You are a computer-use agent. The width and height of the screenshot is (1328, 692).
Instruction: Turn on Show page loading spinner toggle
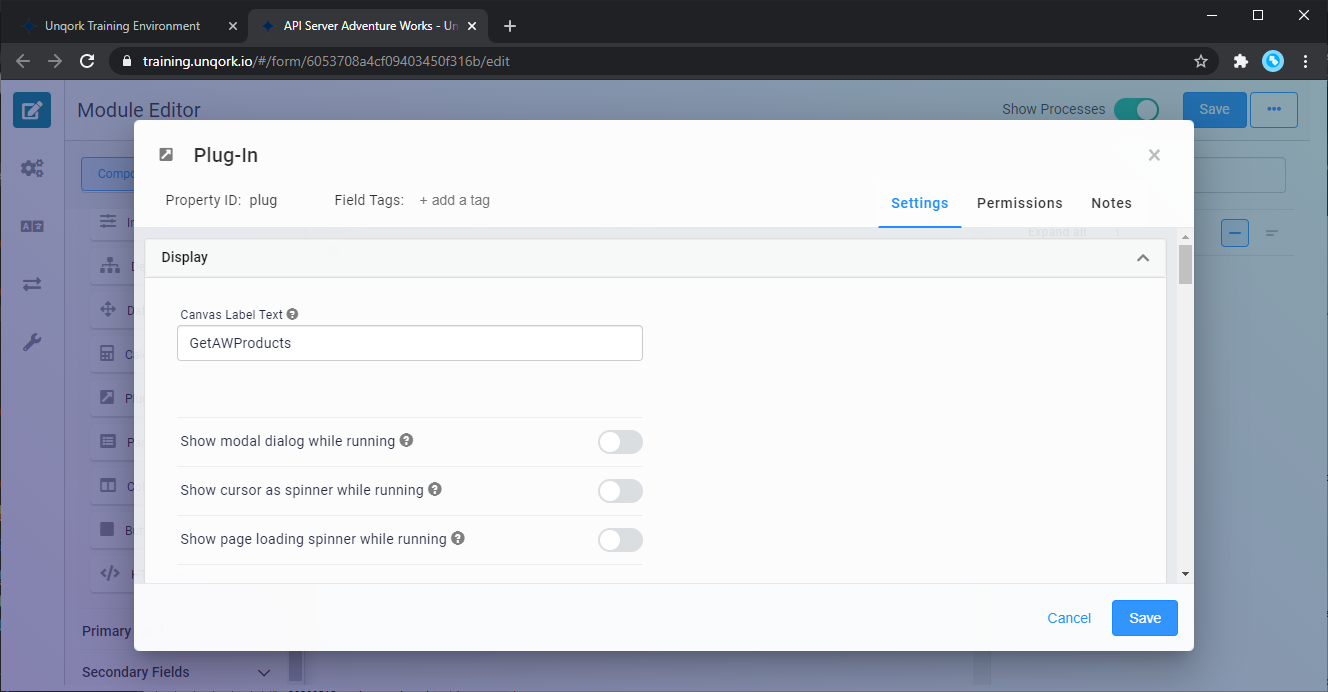[x=620, y=540]
